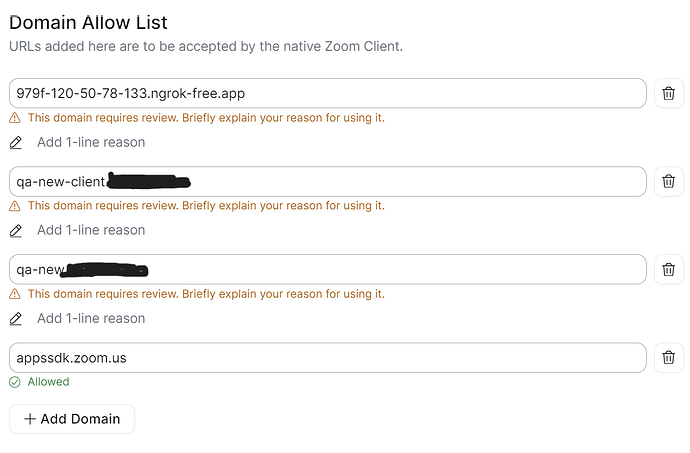This screenshot has width=690, height=453.
Task: Click the Add Domain button
Action: pos(72,419)
